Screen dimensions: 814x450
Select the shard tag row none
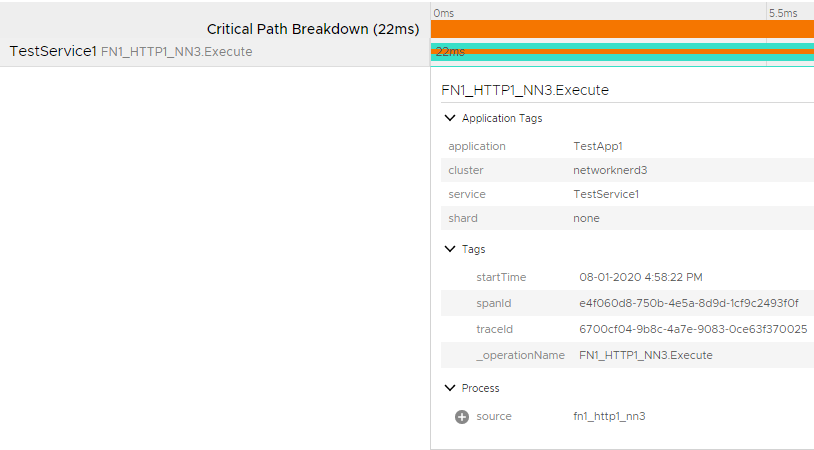pyautogui.click(x=627, y=218)
